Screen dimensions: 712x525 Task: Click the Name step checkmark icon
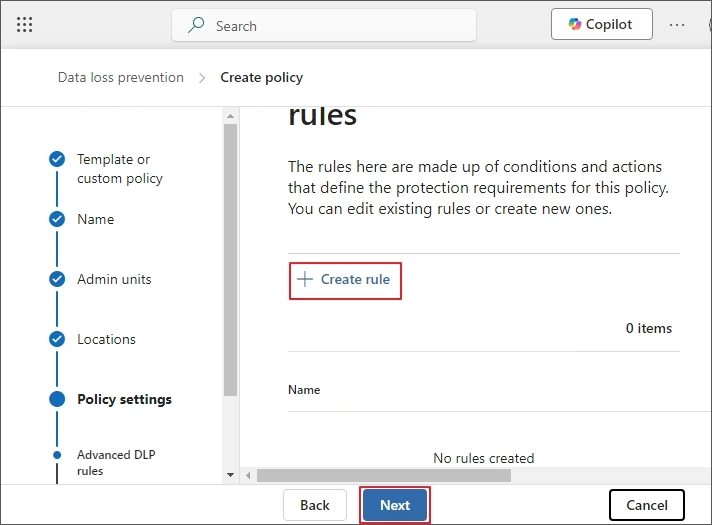click(x=57, y=219)
